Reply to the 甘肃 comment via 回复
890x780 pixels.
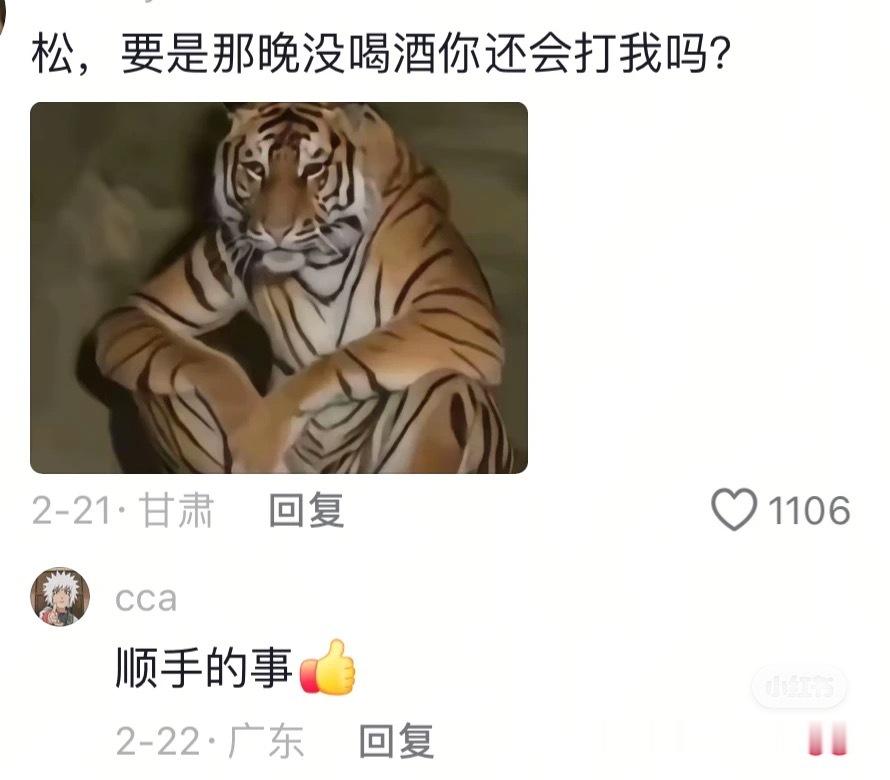point(307,510)
